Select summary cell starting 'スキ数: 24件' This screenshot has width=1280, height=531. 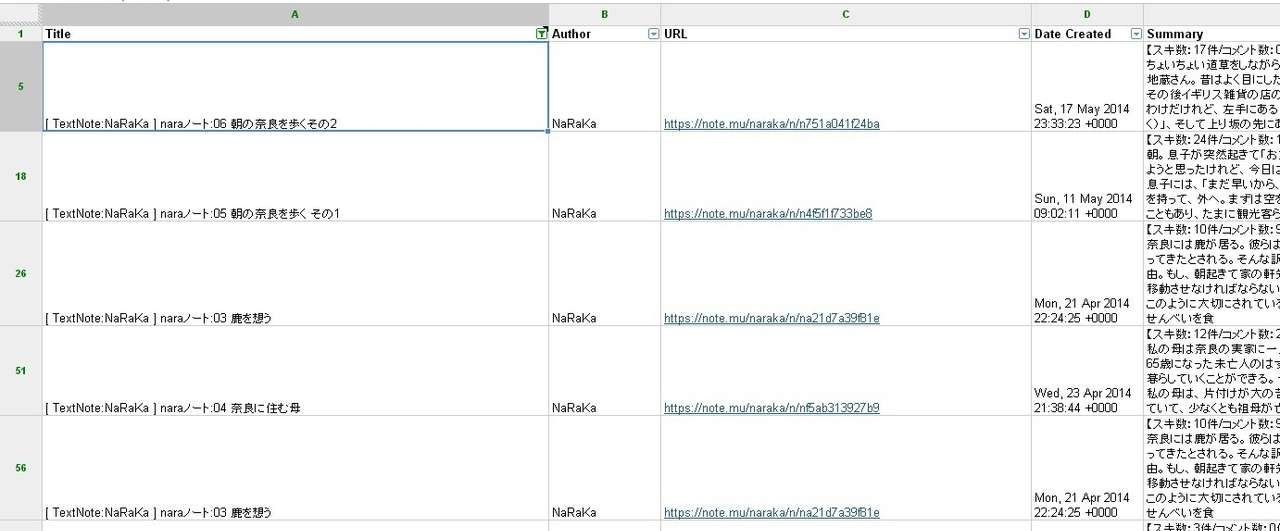point(1212,177)
